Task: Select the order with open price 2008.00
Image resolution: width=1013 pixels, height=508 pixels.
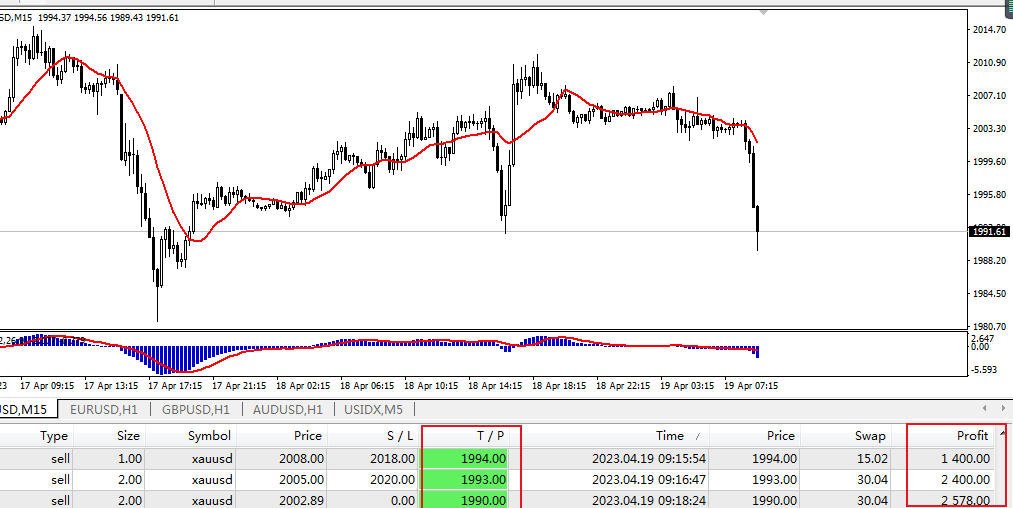Action: (x=506, y=459)
